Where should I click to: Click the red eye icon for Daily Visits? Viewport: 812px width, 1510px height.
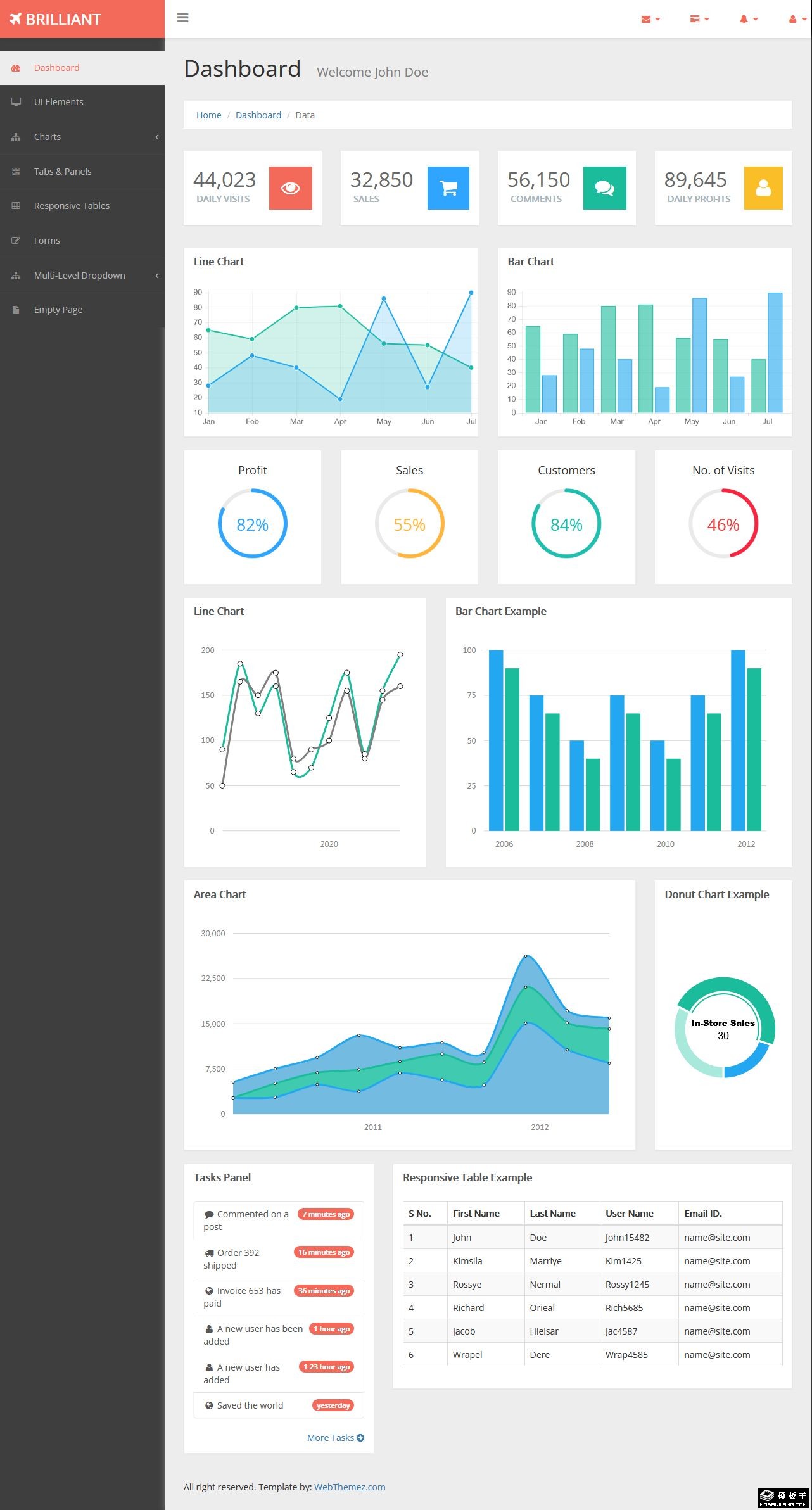coord(290,187)
